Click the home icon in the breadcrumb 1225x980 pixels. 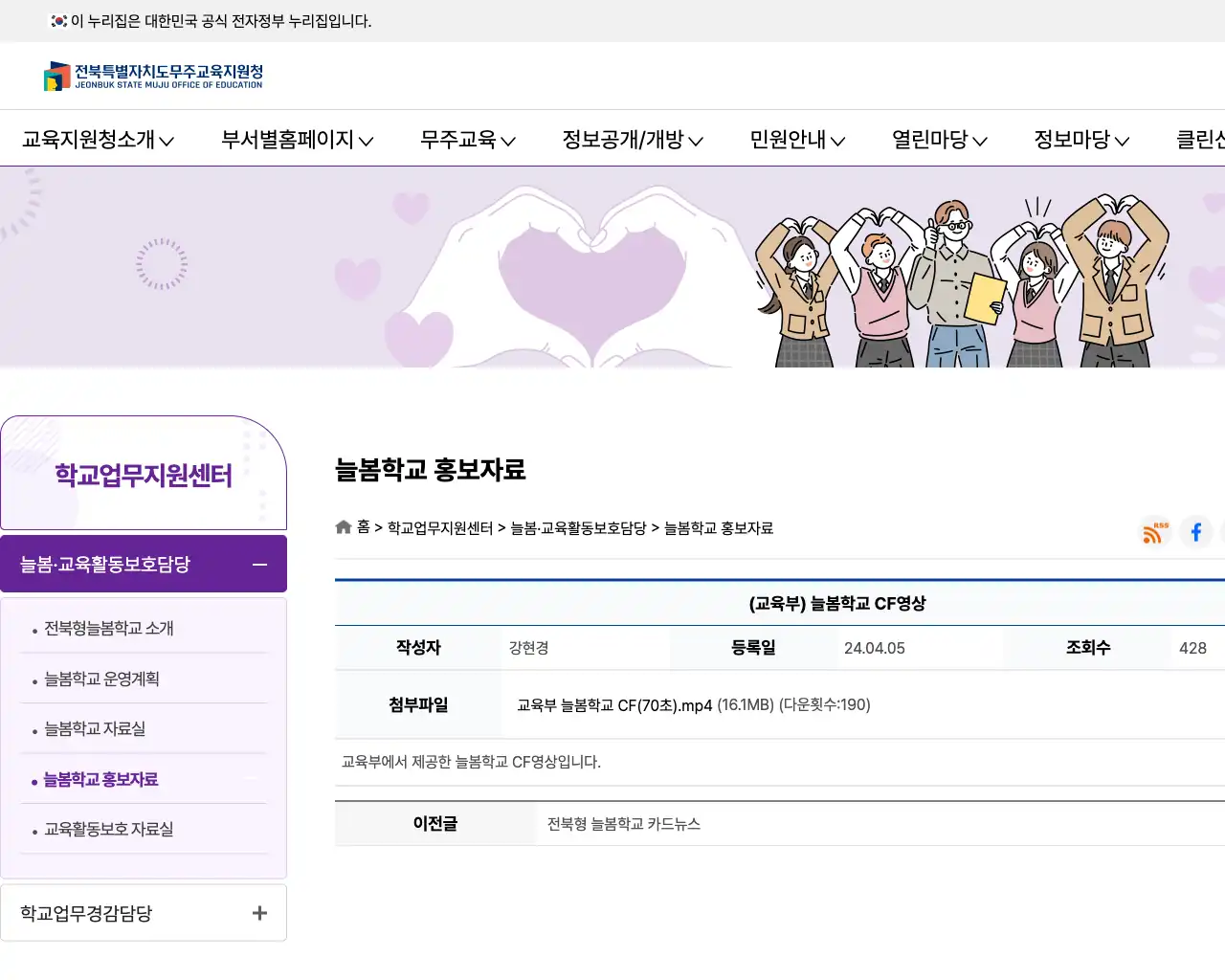point(343,525)
